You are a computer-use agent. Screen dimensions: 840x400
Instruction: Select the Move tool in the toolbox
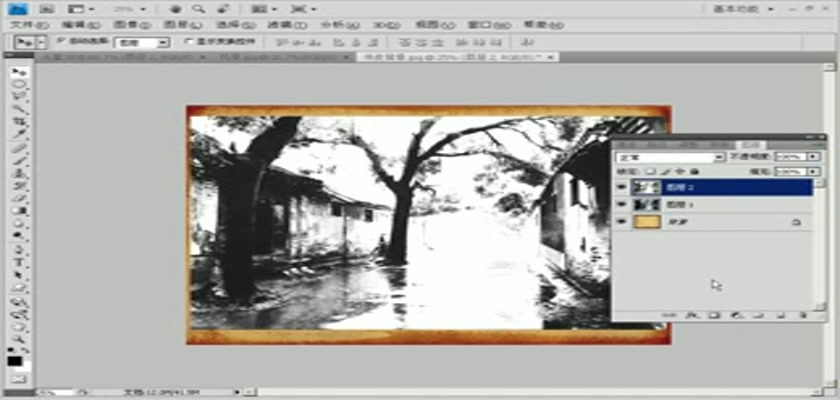pyautogui.click(x=16, y=73)
